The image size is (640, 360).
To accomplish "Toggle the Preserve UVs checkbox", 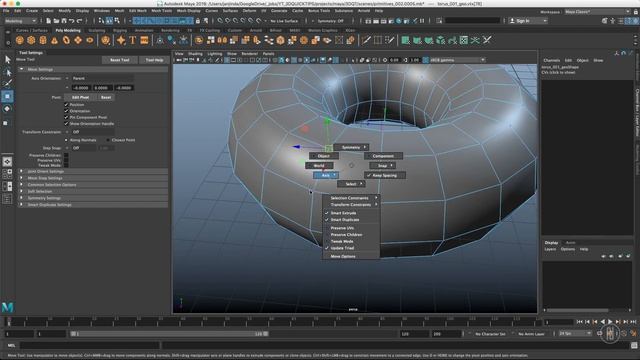I will click(x=66, y=160).
